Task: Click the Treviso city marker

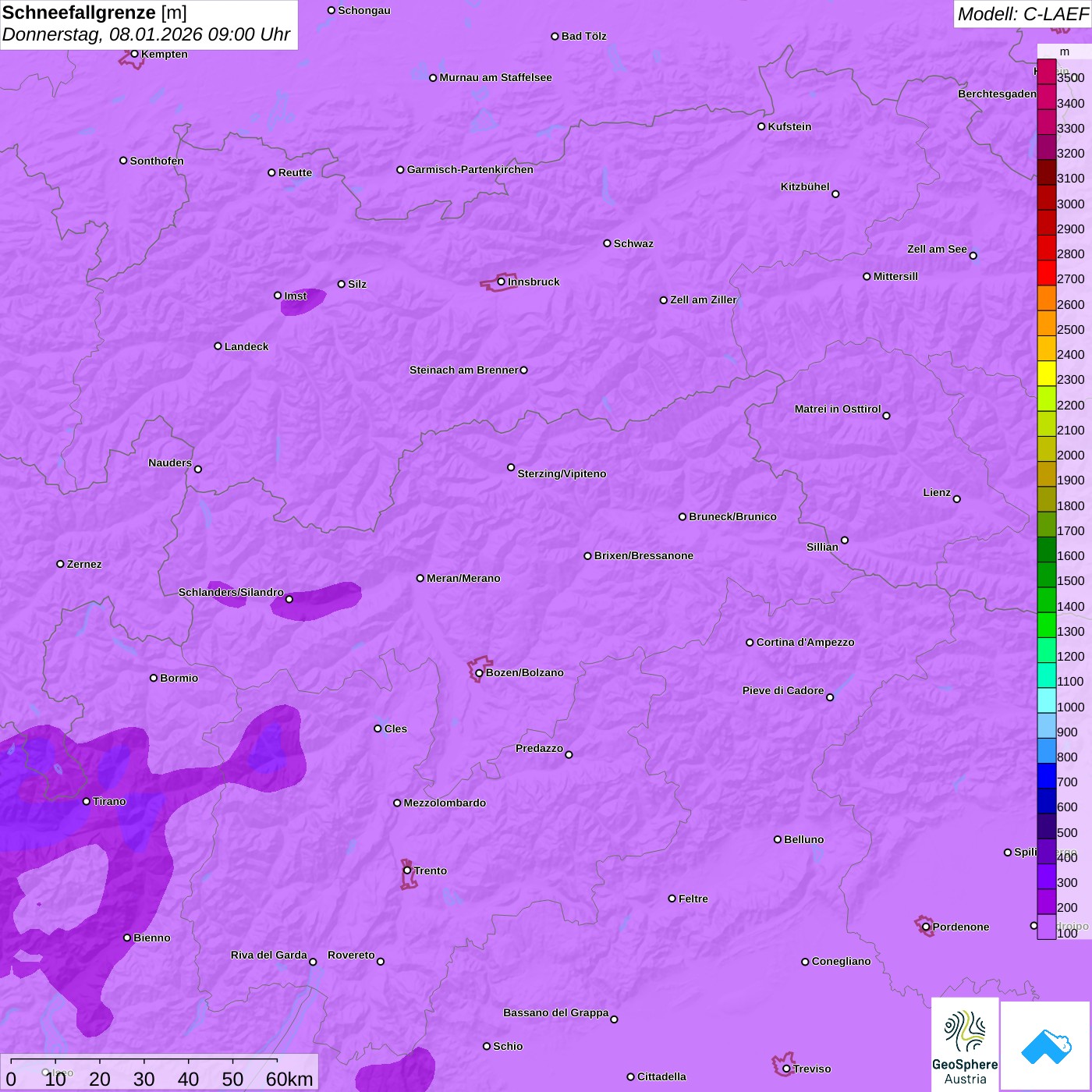Action: [786, 1069]
